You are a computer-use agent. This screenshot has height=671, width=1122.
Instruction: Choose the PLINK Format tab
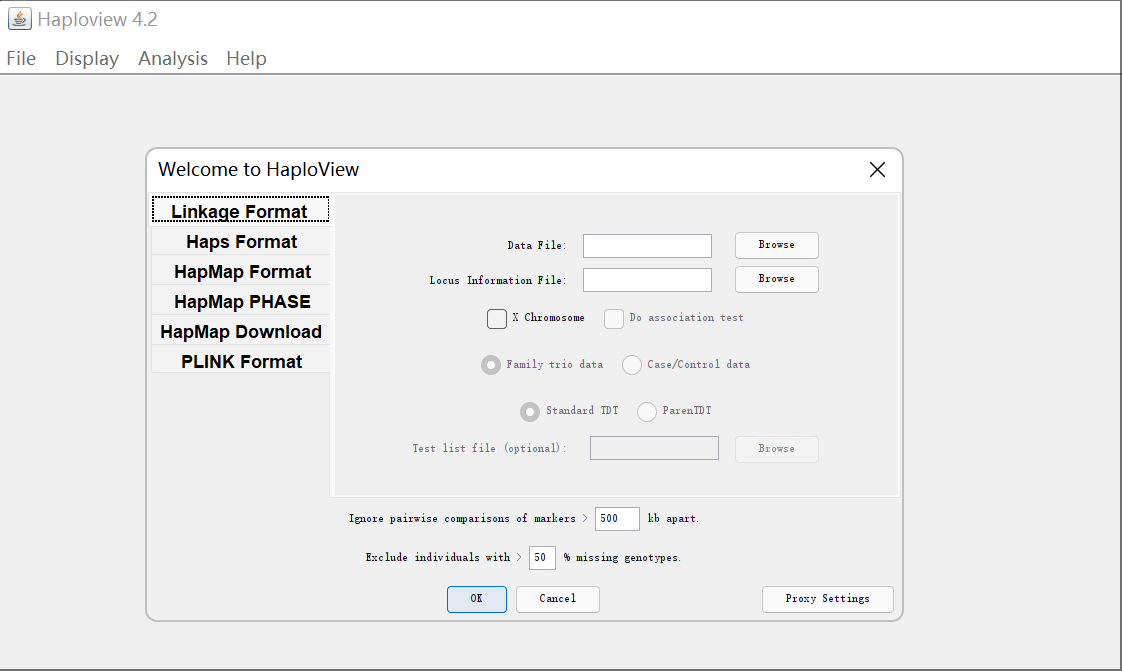pyautogui.click(x=241, y=362)
